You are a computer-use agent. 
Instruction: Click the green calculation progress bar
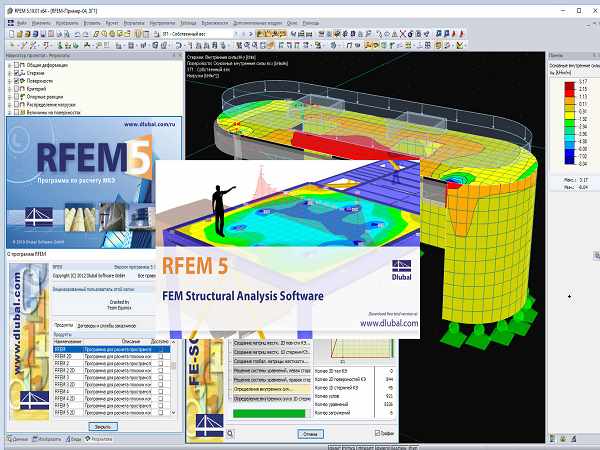[269, 413]
